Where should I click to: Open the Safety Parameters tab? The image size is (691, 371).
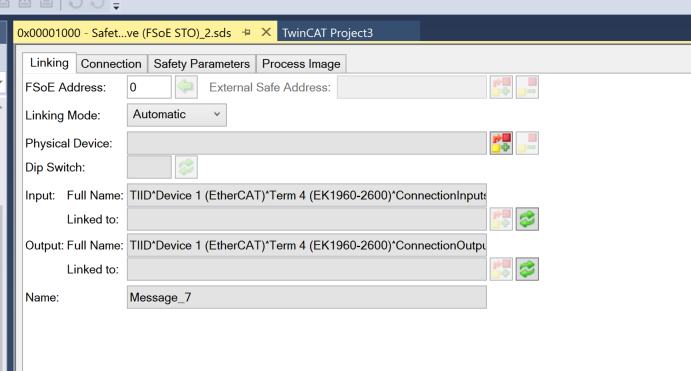[x=201, y=64]
